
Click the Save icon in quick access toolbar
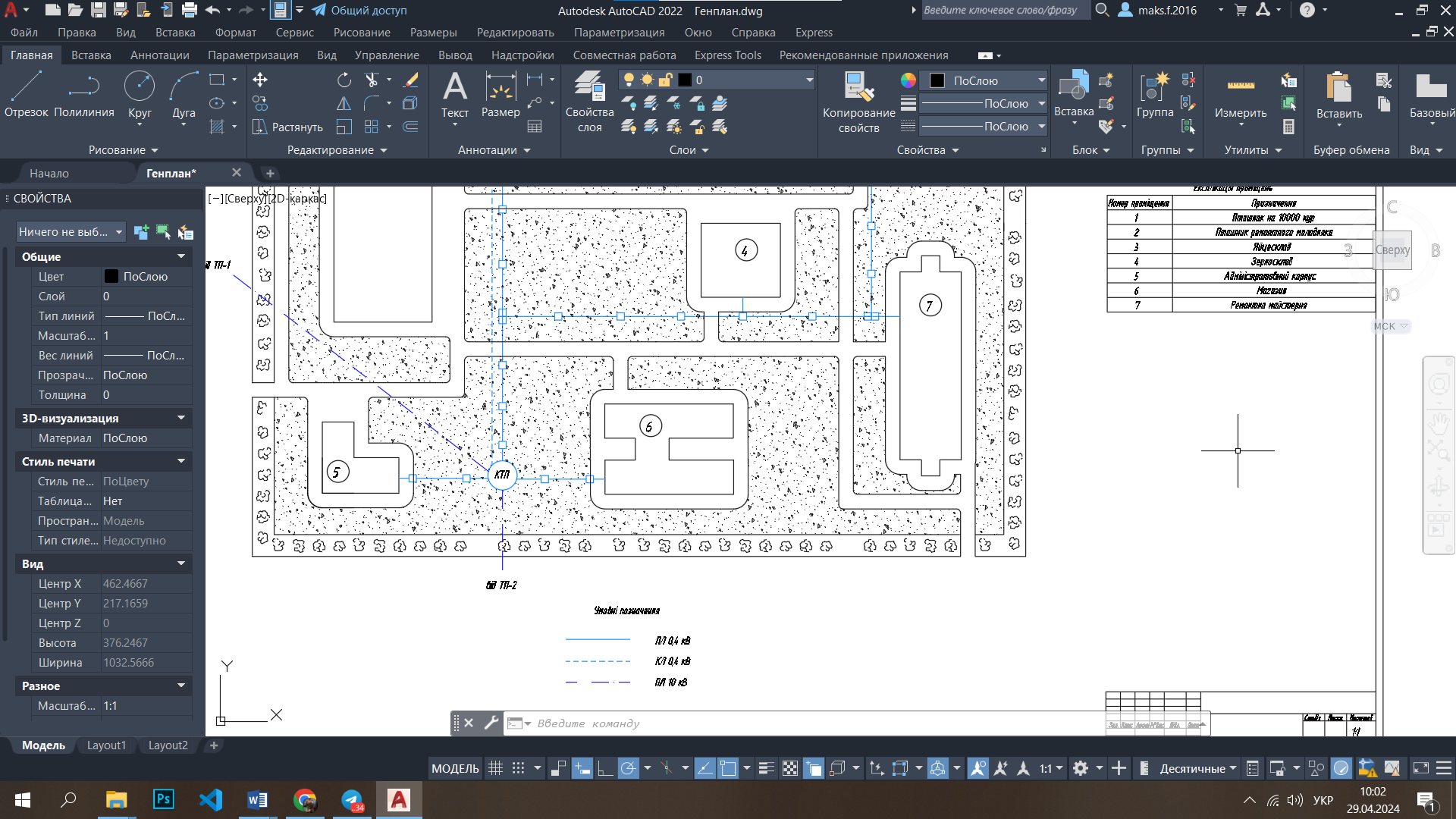coord(99,10)
